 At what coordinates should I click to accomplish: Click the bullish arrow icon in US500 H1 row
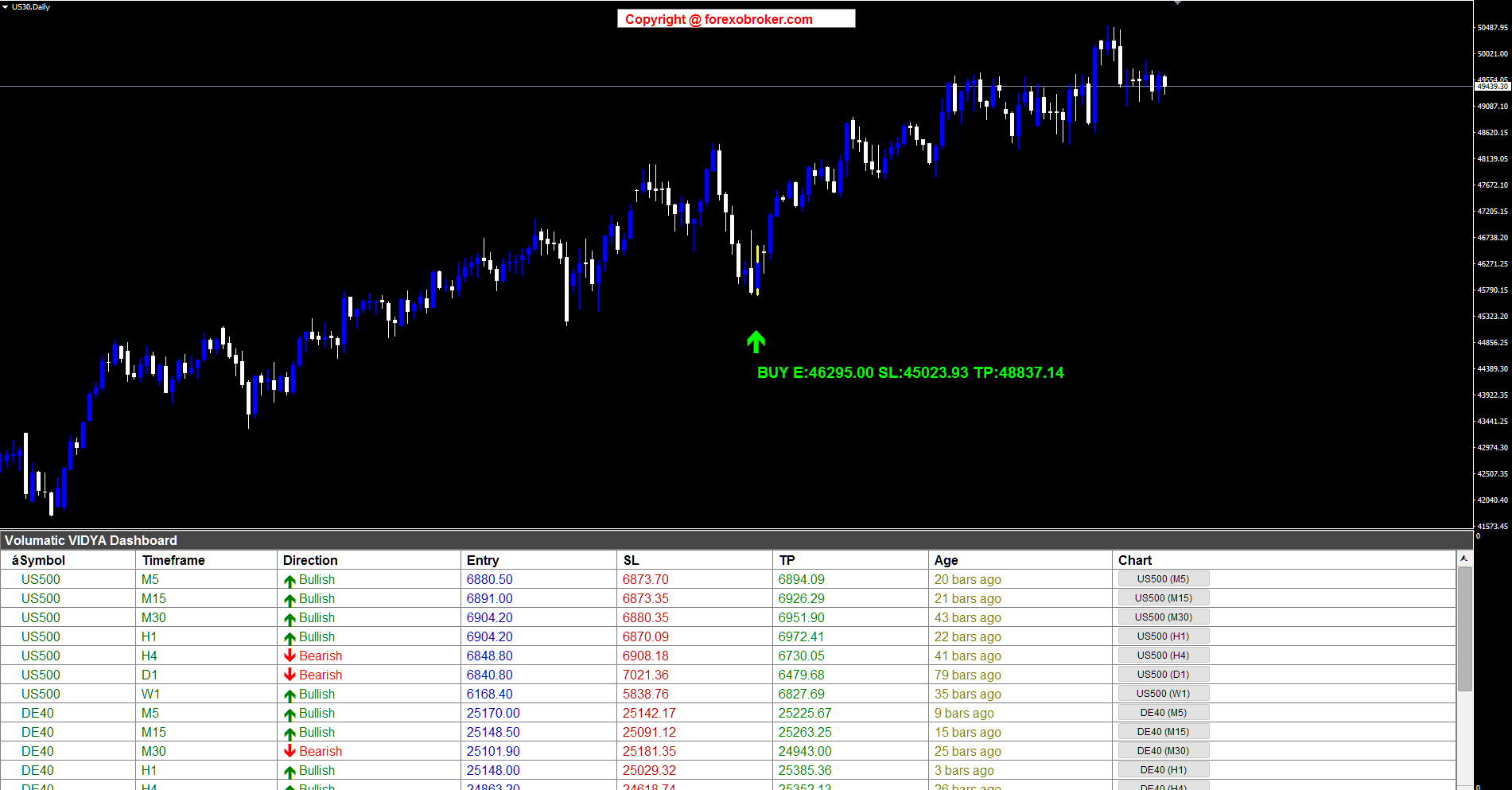[290, 638]
